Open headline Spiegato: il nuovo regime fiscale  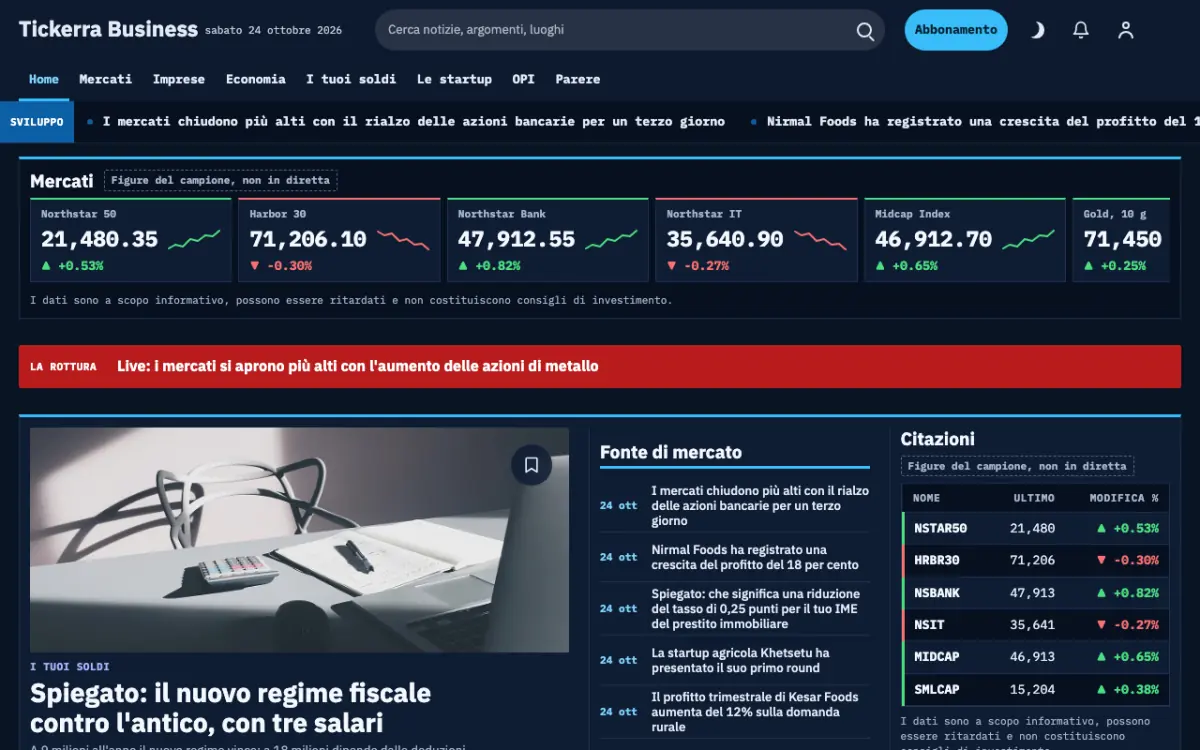point(230,707)
